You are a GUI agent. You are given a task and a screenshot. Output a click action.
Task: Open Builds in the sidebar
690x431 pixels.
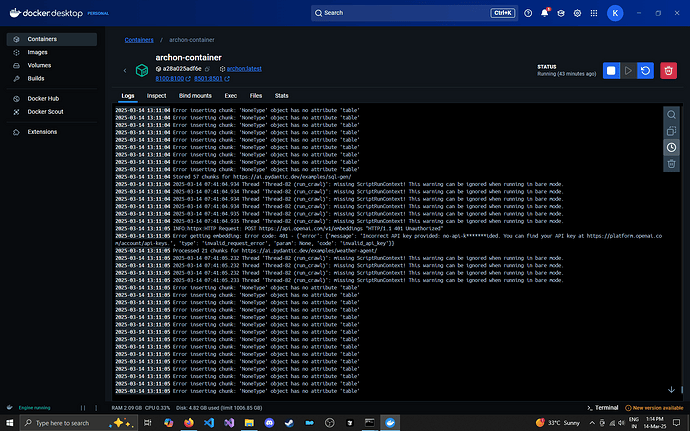pyautogui.click(x=52, y=79)
